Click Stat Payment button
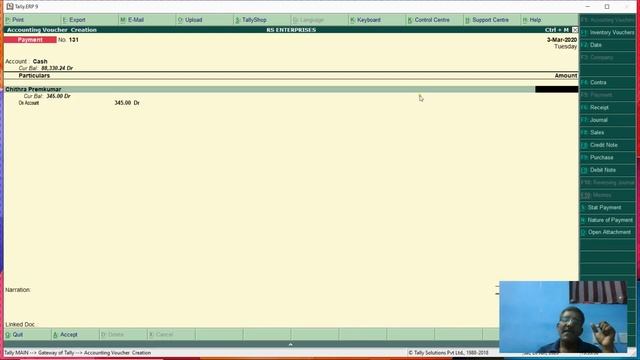 pyautogui.click(x=607, y=207)
